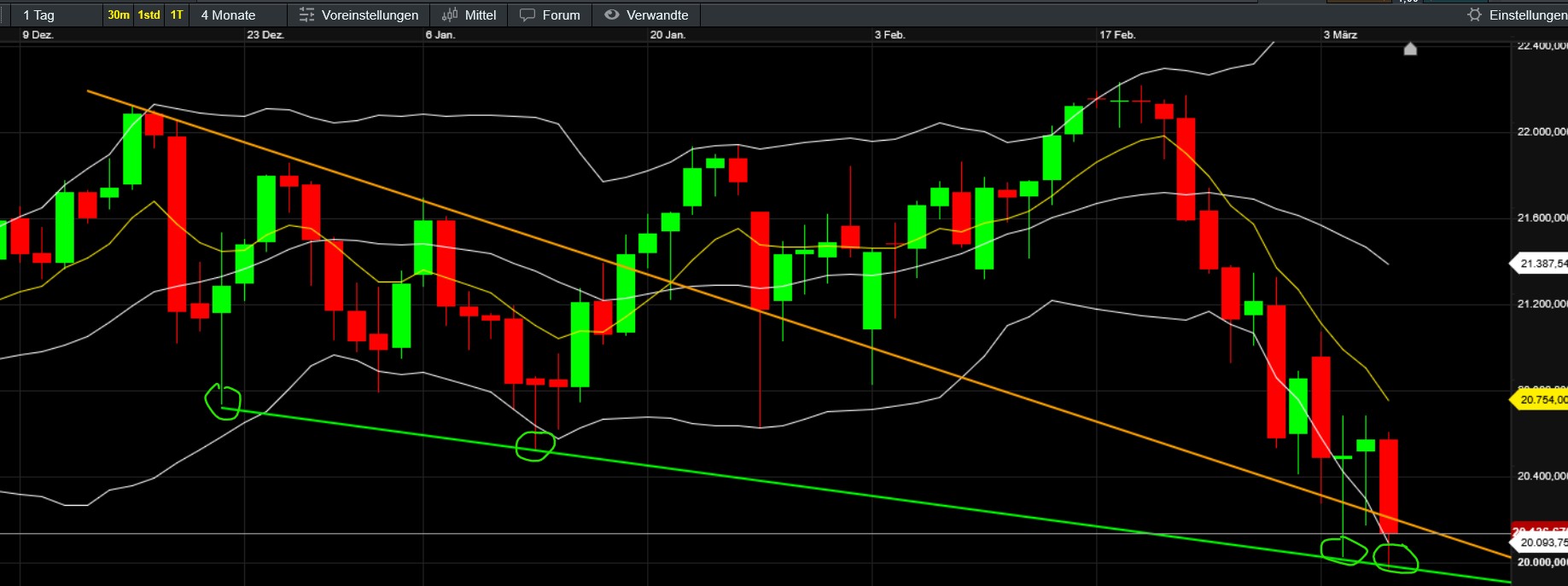This screenshot has width=1568, height=586.
Task: Click the white 21.387,54 price tag
Action: click(1540, 264)
